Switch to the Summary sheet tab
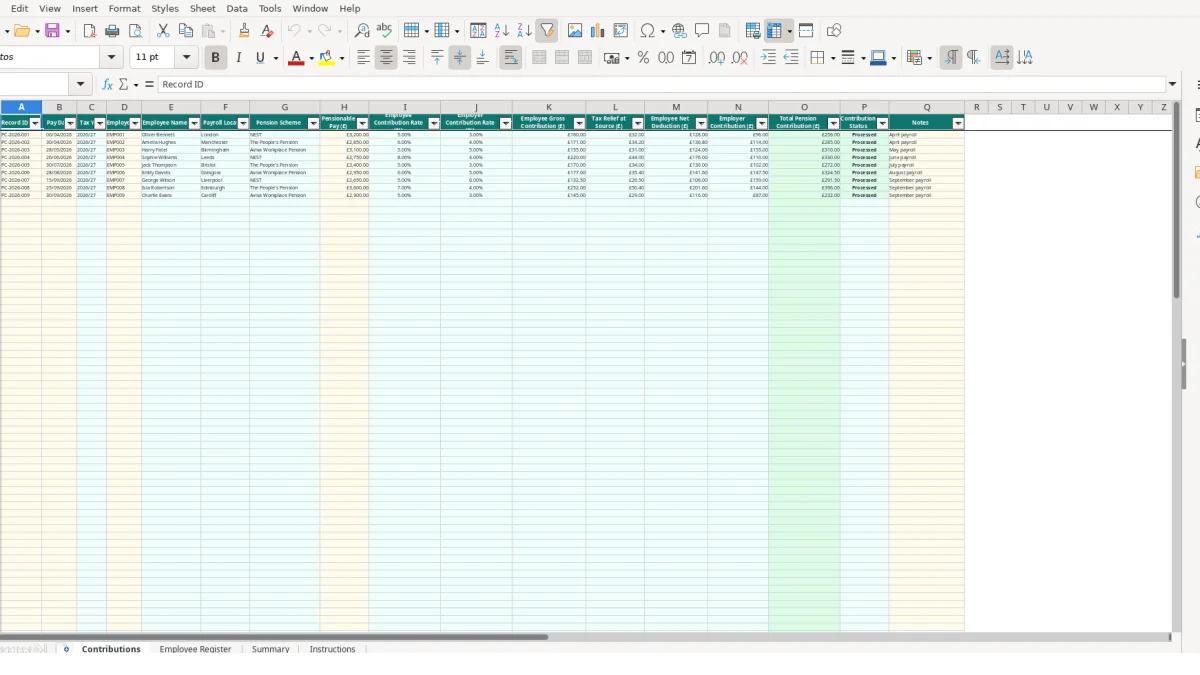1200x675 pixels. pyautogui.click(x=271, y=649)
